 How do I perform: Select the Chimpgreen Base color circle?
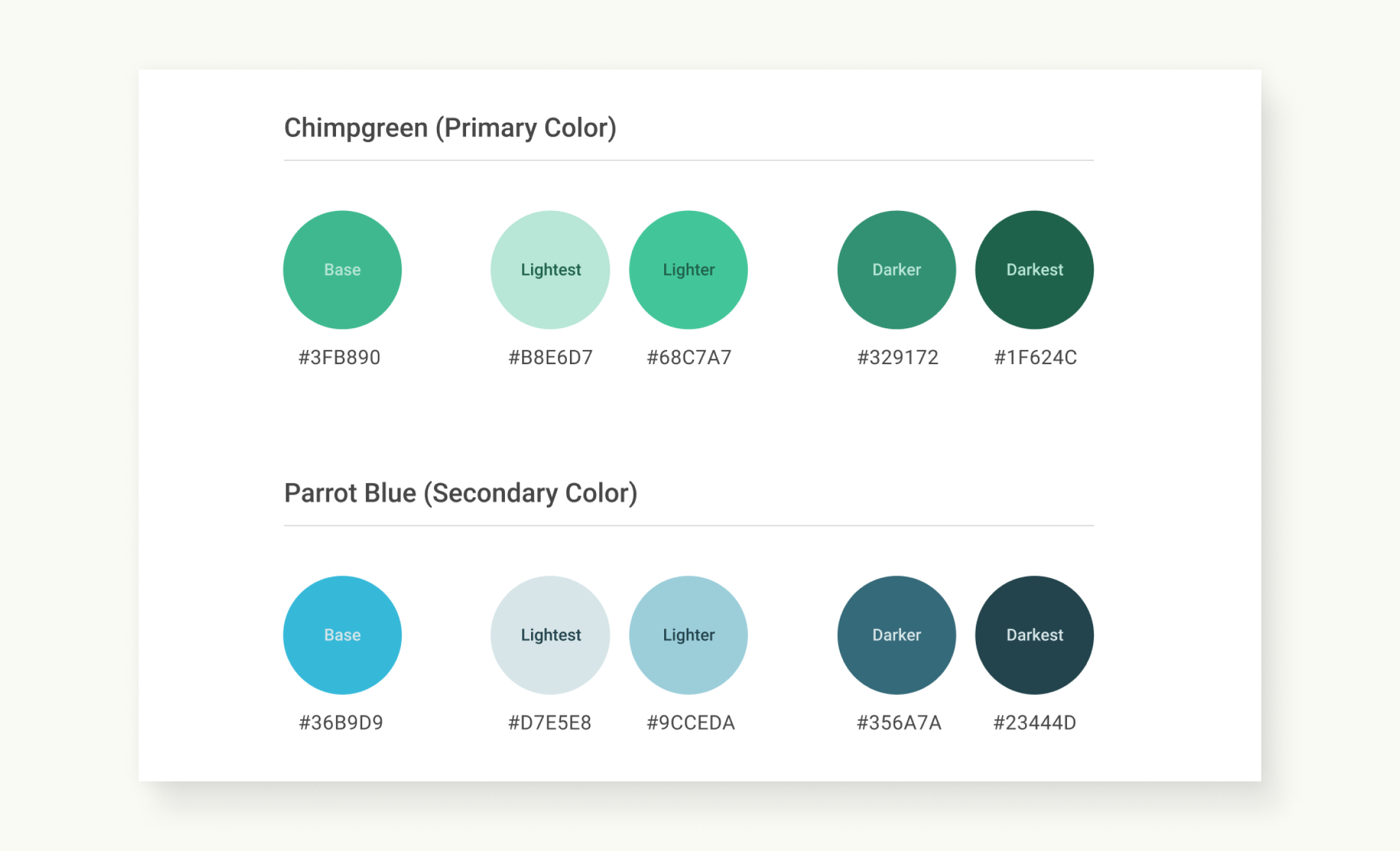342,270
